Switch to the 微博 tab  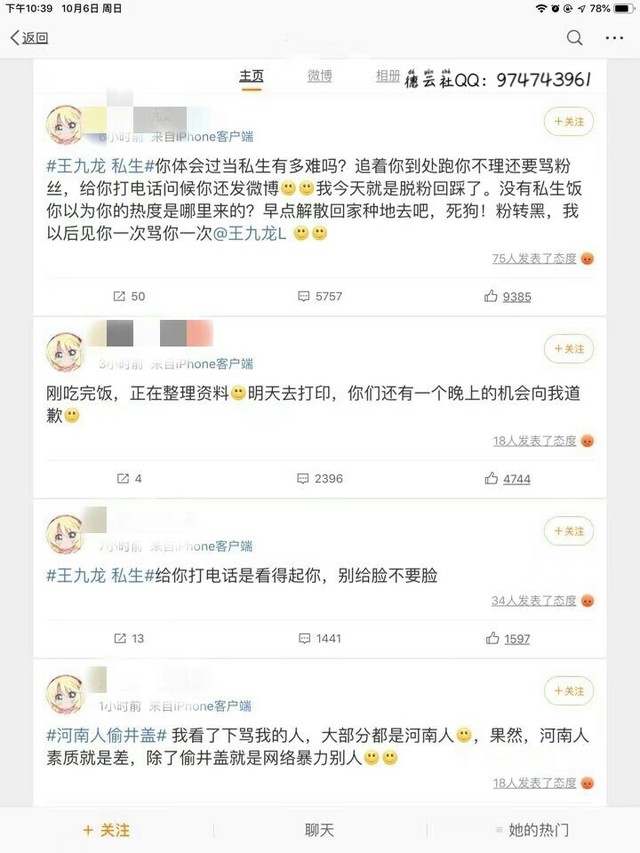coord(319,76)
